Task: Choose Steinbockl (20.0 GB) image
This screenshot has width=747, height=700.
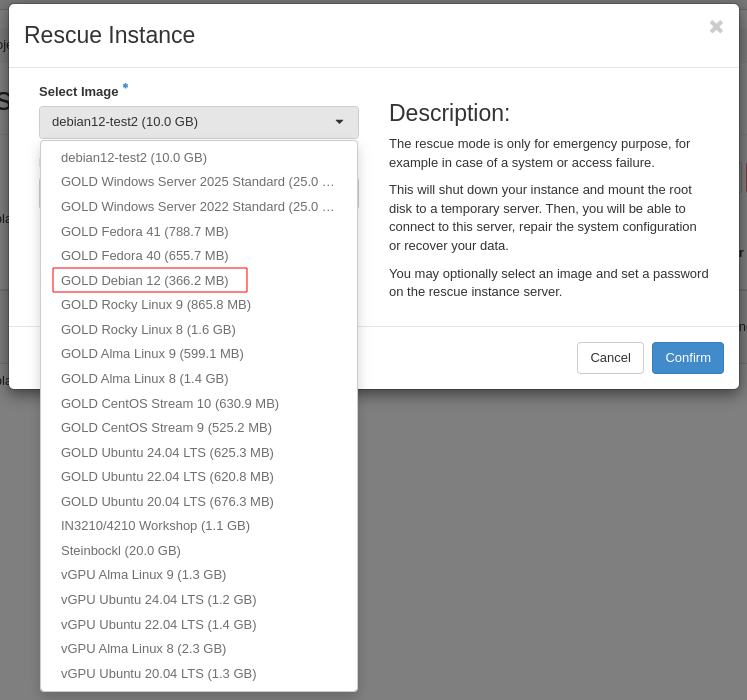Action: coord(199,551)
